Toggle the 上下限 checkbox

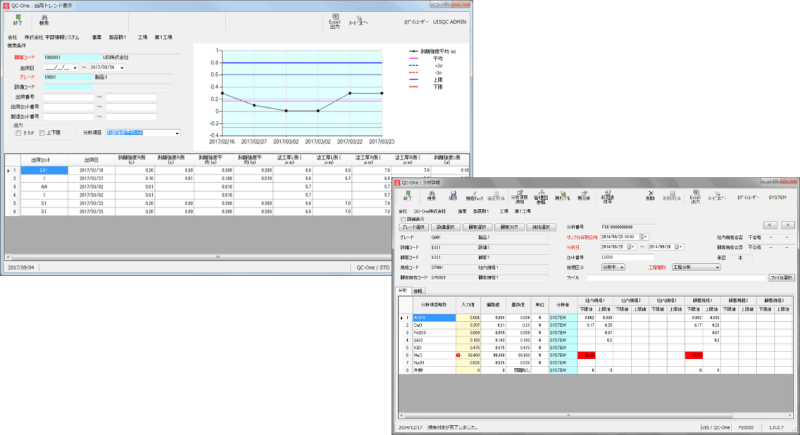pyautogui.click(x=42, y=132)
